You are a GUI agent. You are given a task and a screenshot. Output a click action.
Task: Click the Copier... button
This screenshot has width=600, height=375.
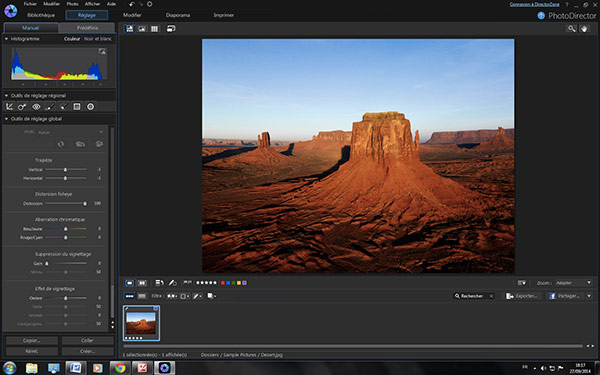[32, 340]
